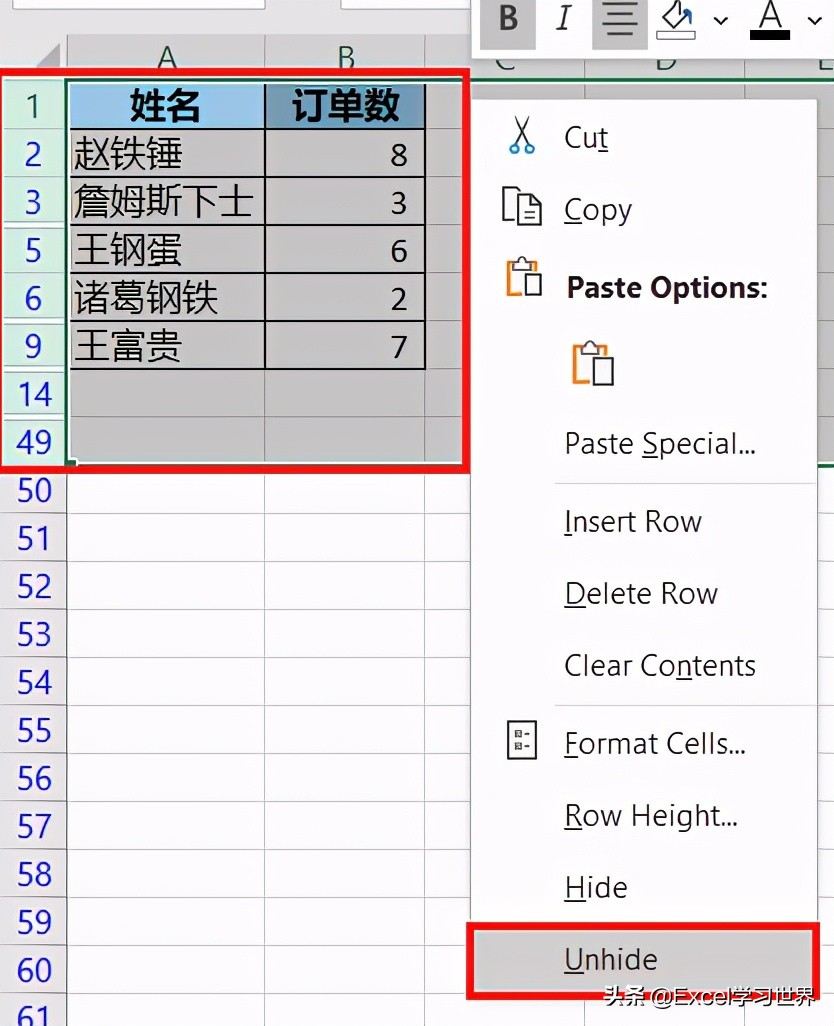Choose Insert Row from context menu

click(633, 522)
